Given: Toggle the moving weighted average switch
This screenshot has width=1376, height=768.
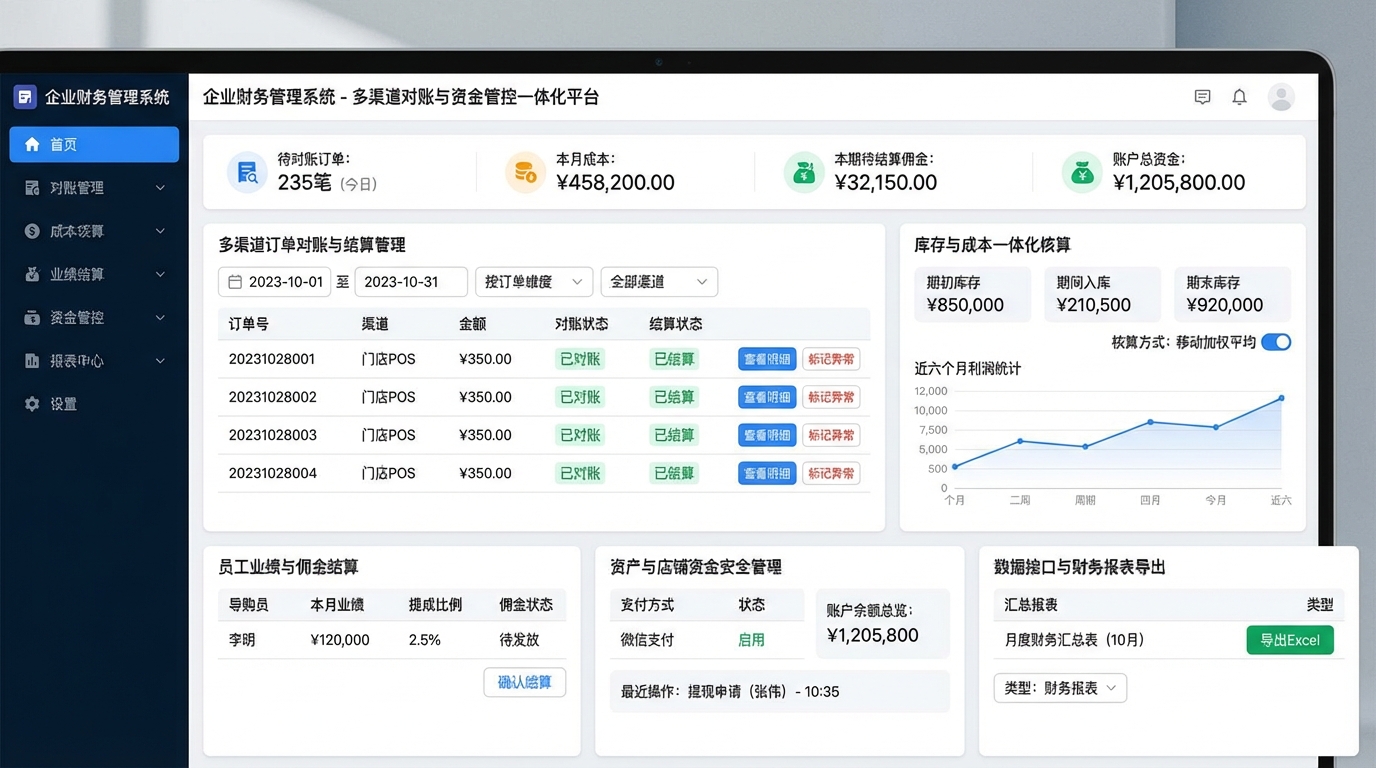Looking at the screenshot, I should (1275, 342).
